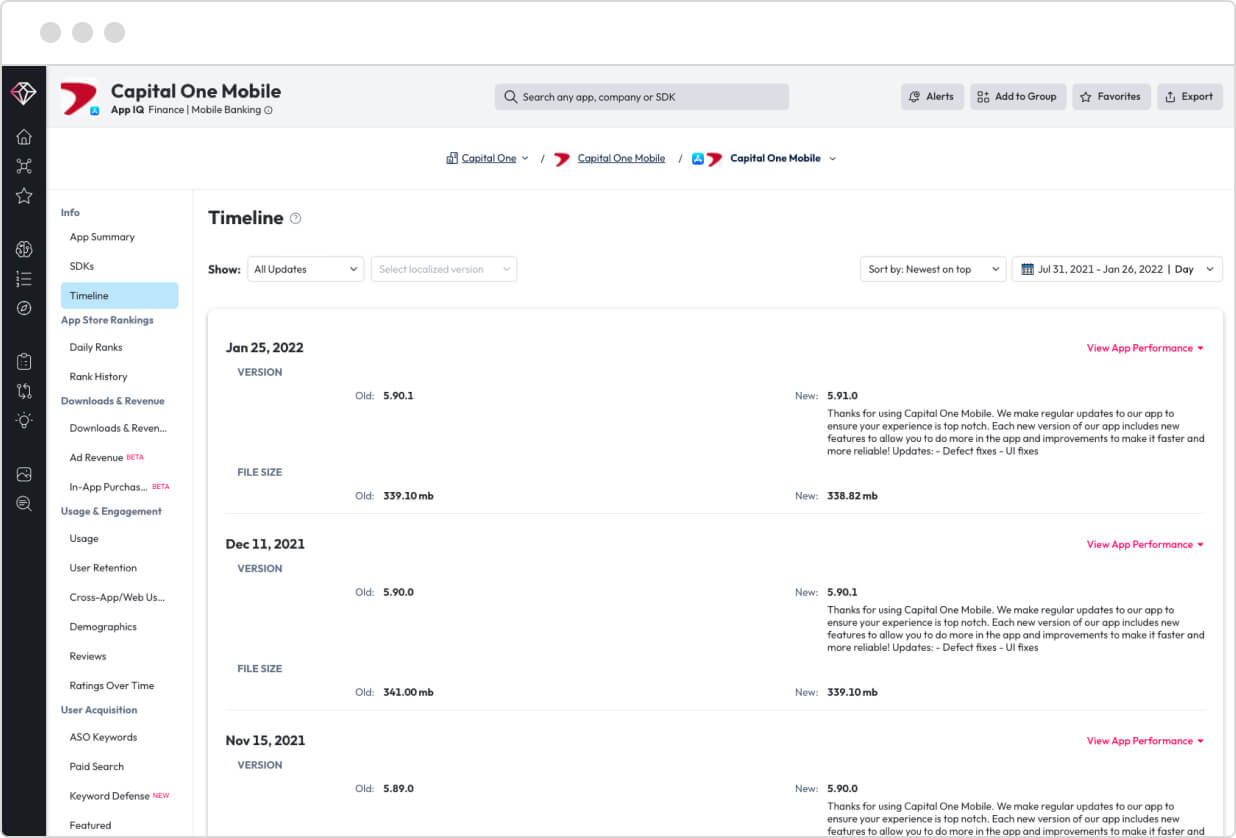Viewport: 1236px width, 838px height.
Task: Open the compare arrows icon in the sidebar
Action: [24, 391]
